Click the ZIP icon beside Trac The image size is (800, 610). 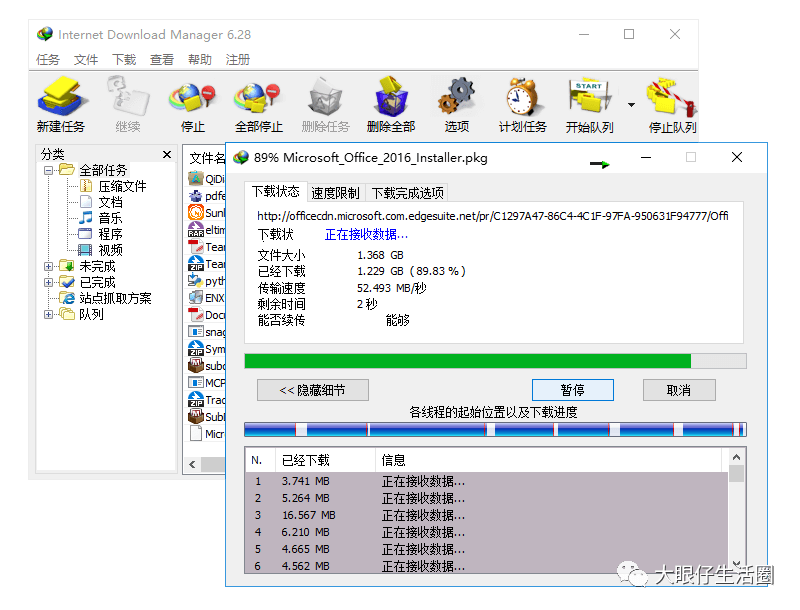196,399
